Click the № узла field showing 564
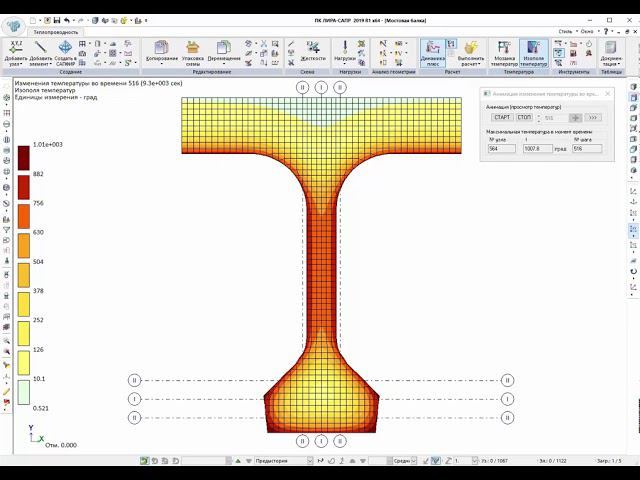 (502, 149)
